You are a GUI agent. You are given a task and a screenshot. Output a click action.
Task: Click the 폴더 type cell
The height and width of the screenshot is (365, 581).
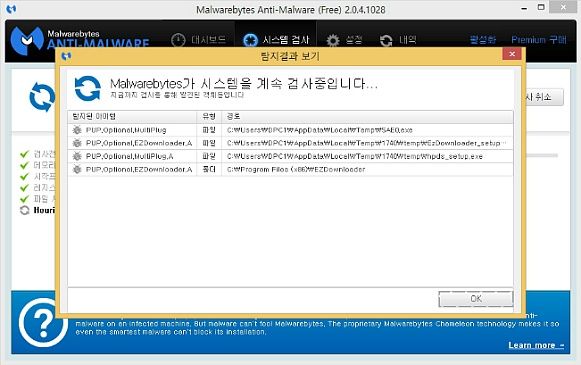tap(209, 169)
